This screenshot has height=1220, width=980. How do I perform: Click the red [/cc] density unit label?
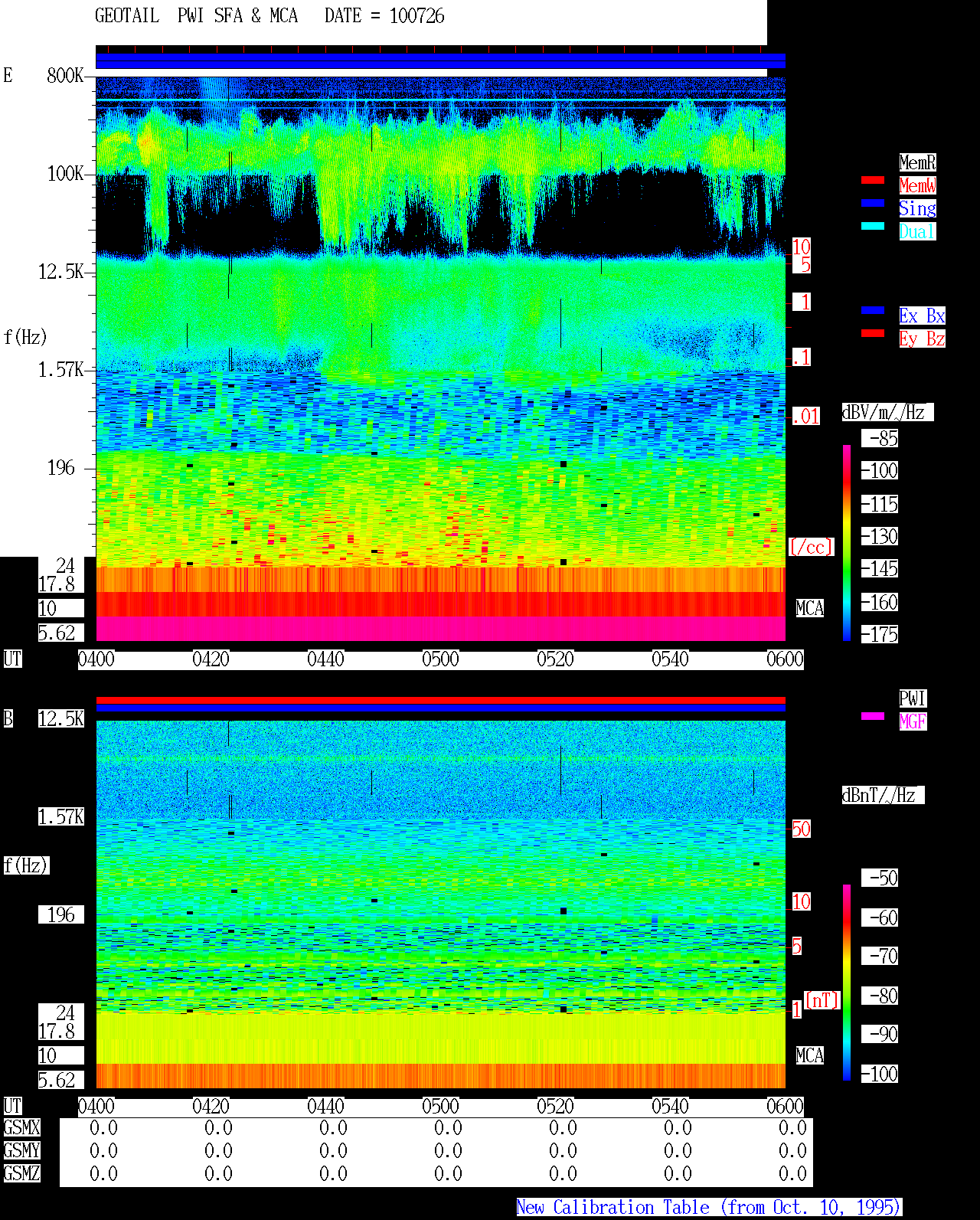click(811, 547)
